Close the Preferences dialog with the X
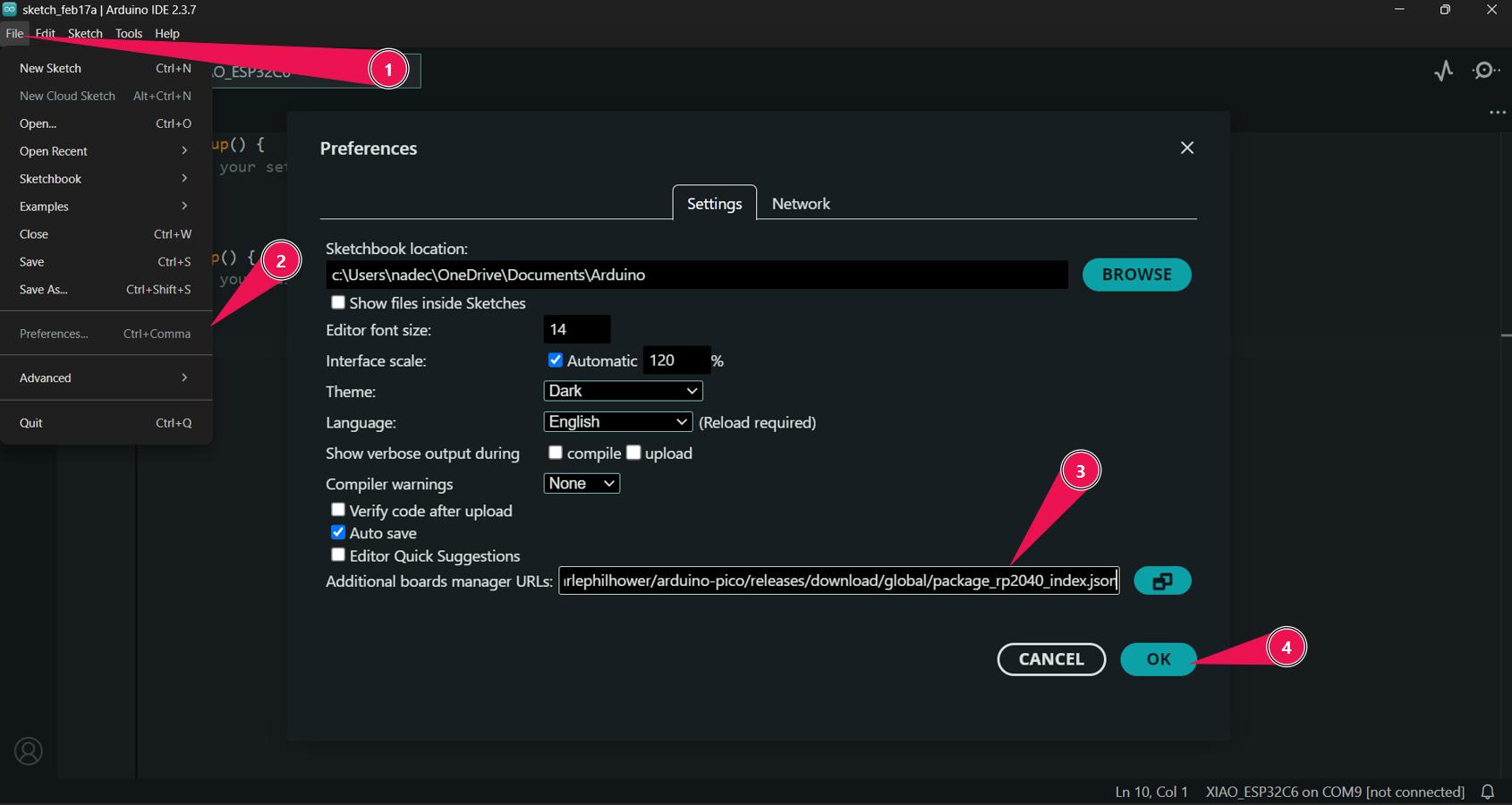1512x805 pixels. pyautogui.click(x=1187, y=148)
